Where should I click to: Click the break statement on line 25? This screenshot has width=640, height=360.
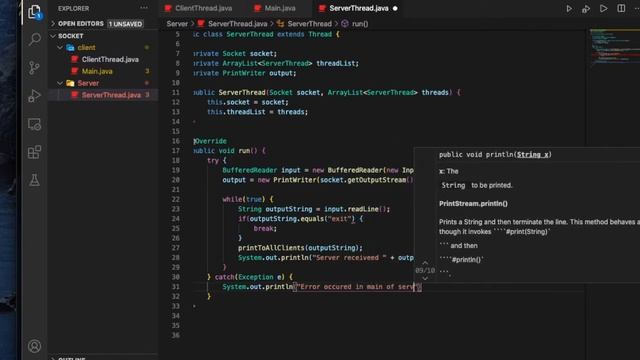pos(265,229)
